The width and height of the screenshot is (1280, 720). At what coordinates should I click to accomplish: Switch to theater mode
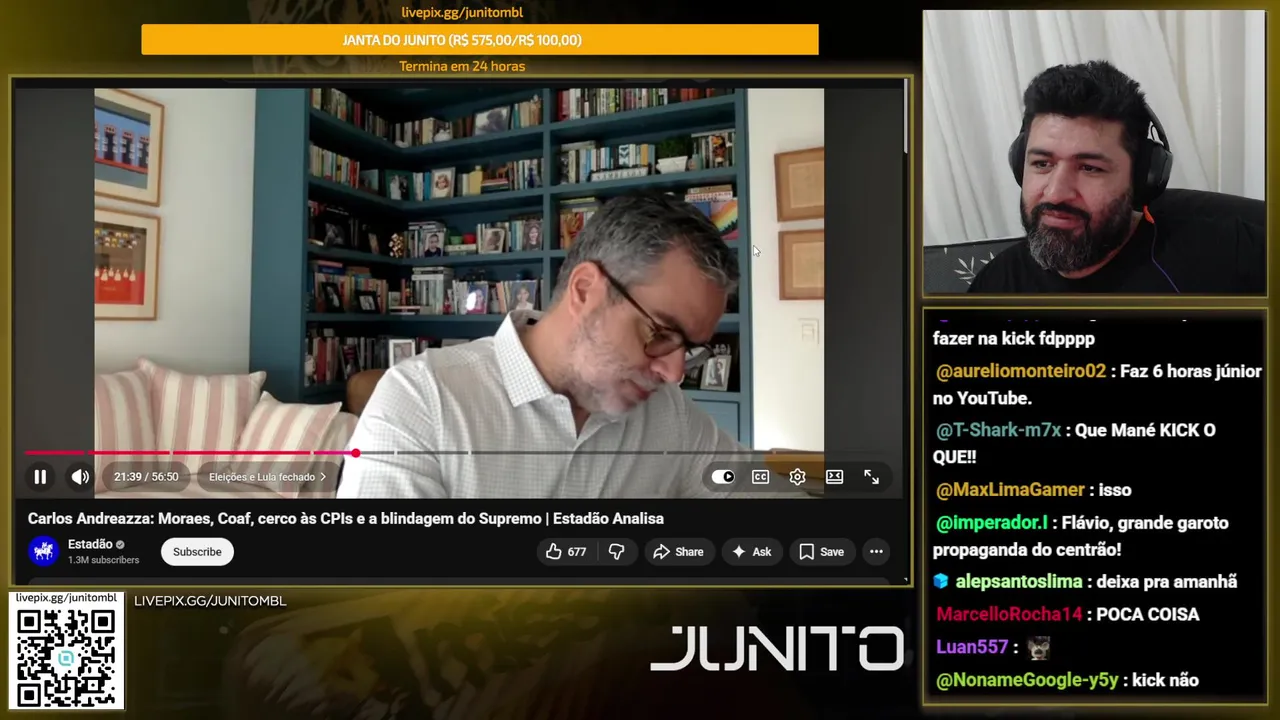tap(834, 477)
